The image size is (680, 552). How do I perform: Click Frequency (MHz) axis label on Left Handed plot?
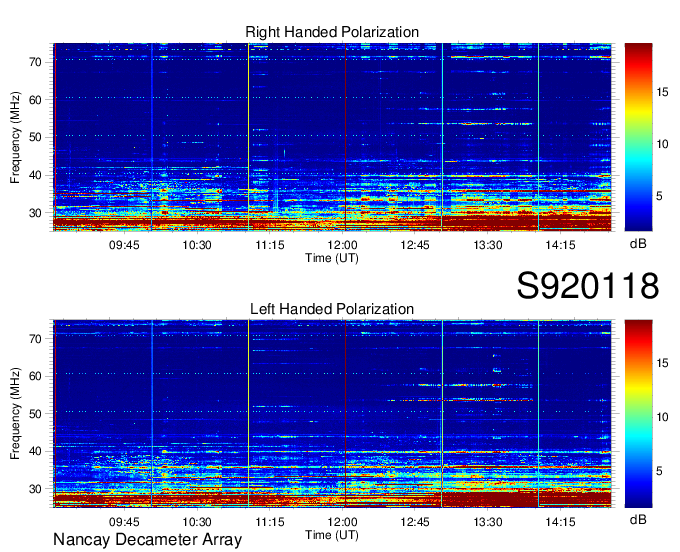[x=15, y=414]
